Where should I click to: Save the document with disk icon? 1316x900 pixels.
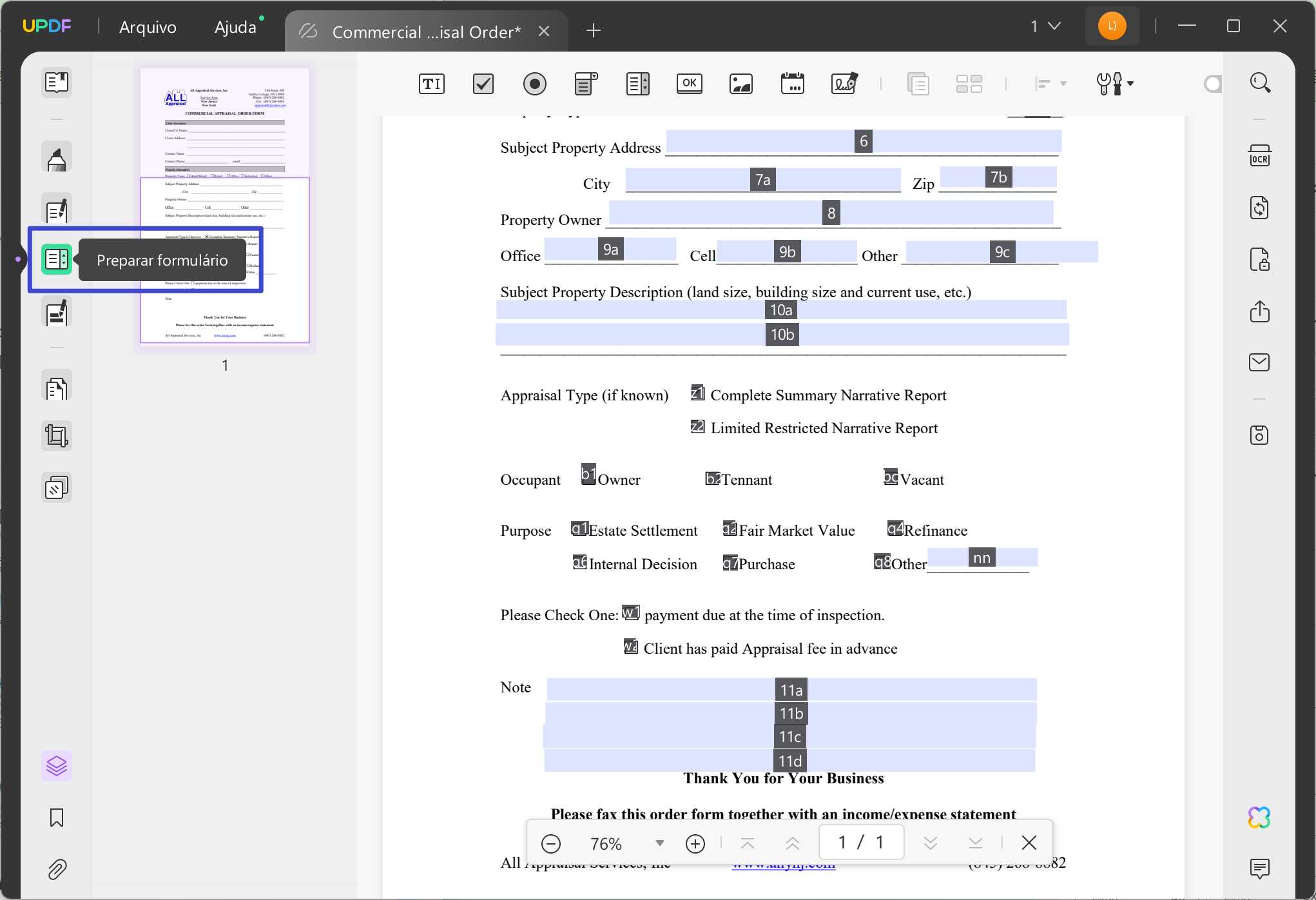pos(1259,435)
